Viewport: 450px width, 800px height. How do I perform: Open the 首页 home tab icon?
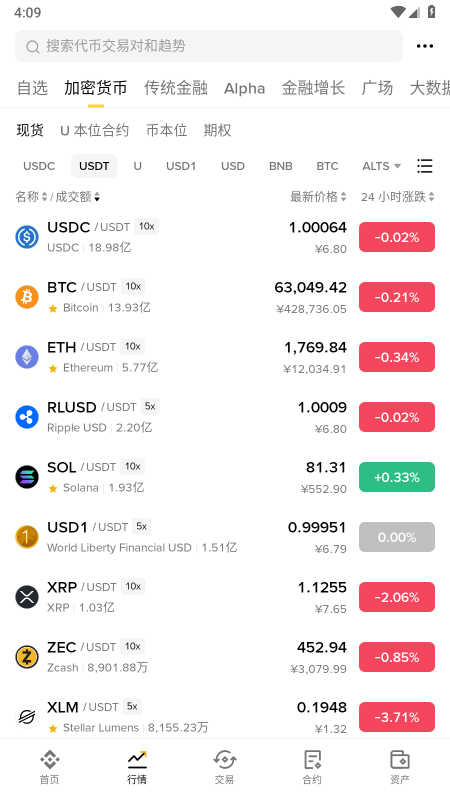(x=49, y=760)
